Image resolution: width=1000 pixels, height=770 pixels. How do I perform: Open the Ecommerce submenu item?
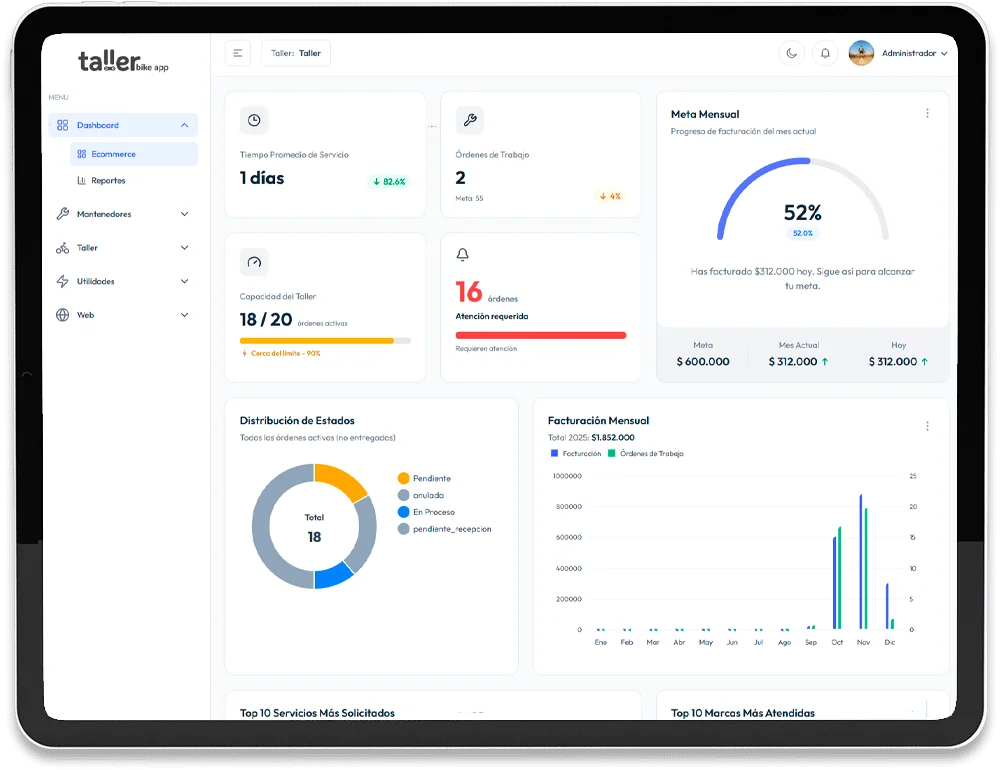113,154
